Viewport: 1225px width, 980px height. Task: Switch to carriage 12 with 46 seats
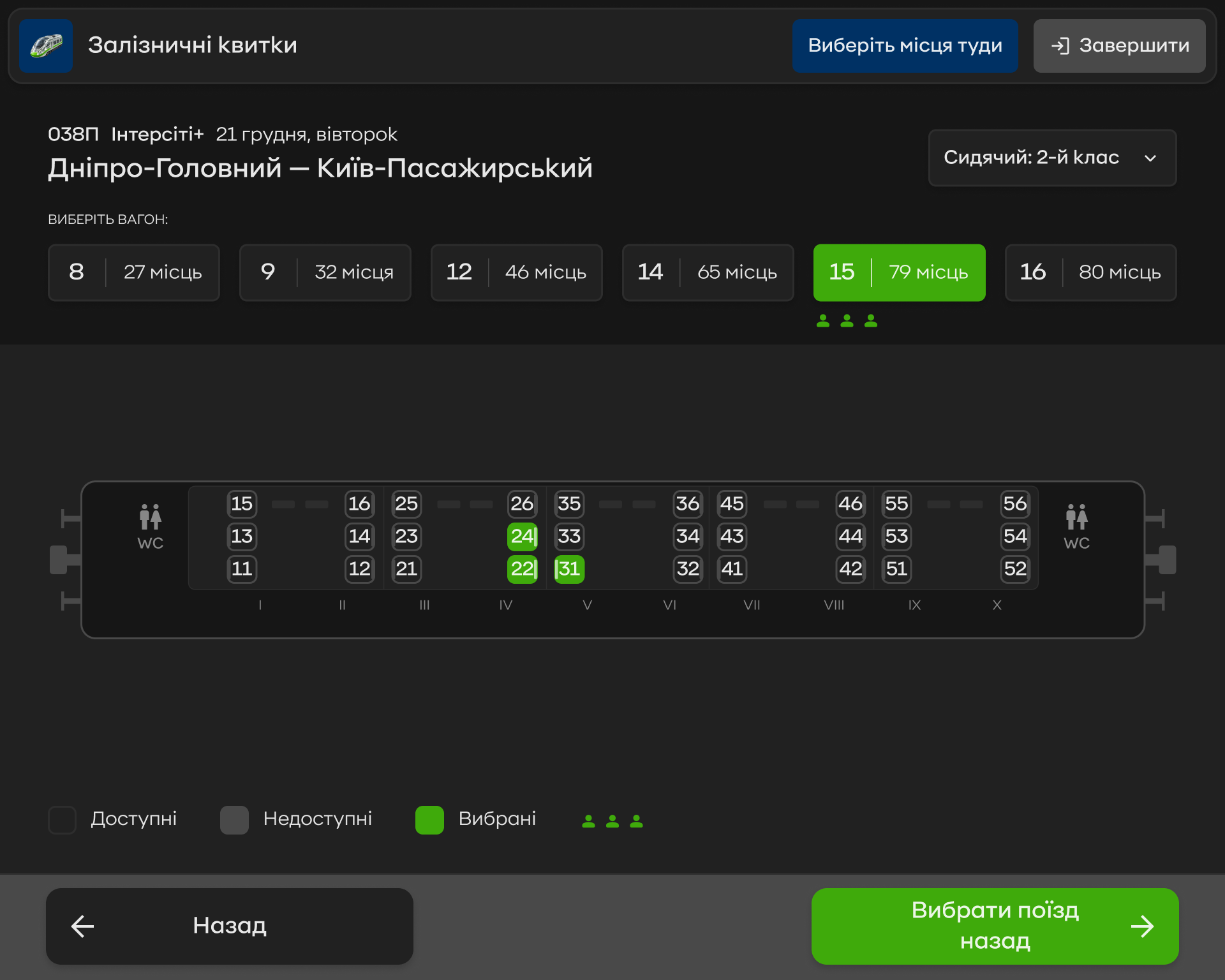click(x=517, y=272)
